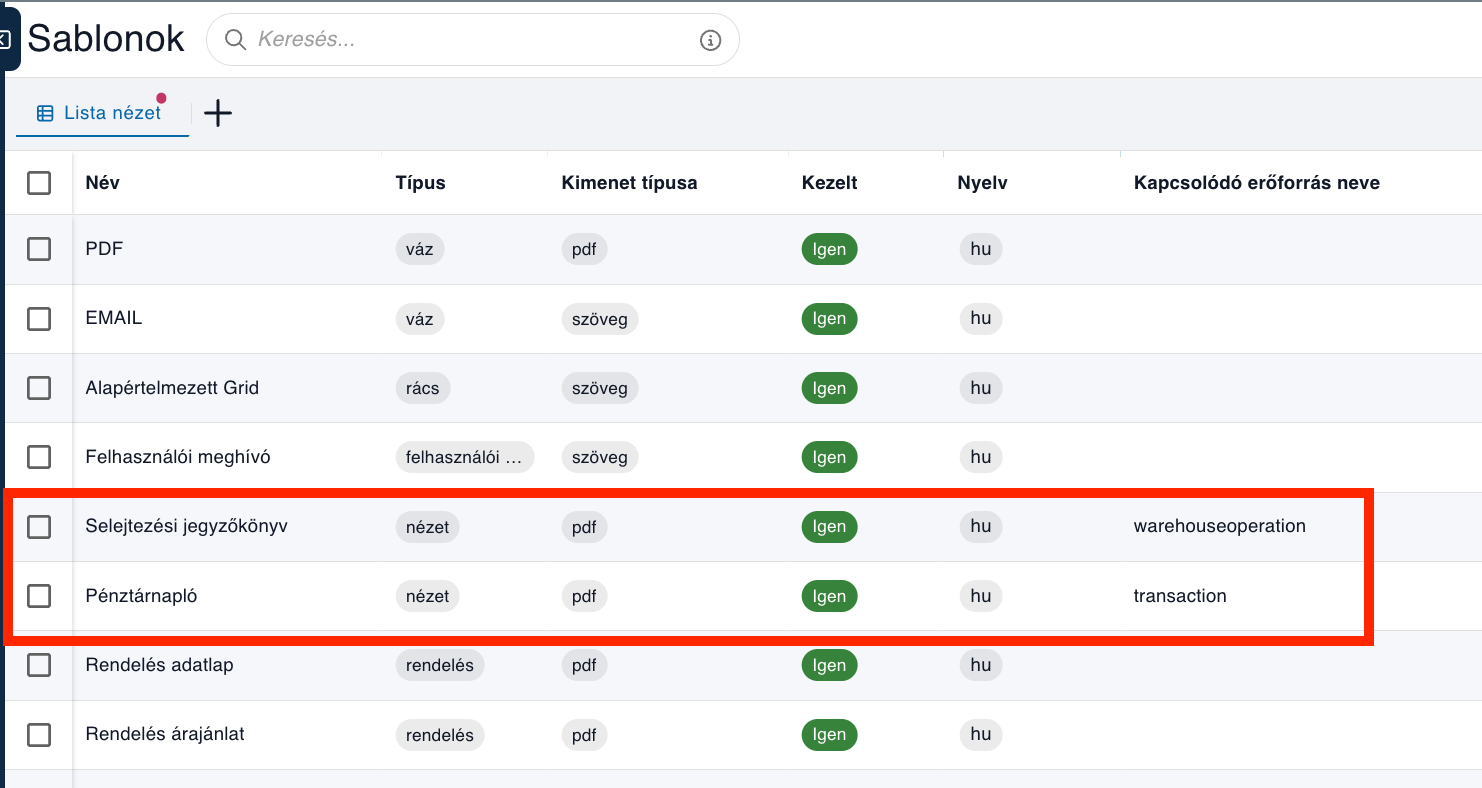
Task: Open the Rendelés adatlap template
Action: pyautogui.click(x=160, y=665)
